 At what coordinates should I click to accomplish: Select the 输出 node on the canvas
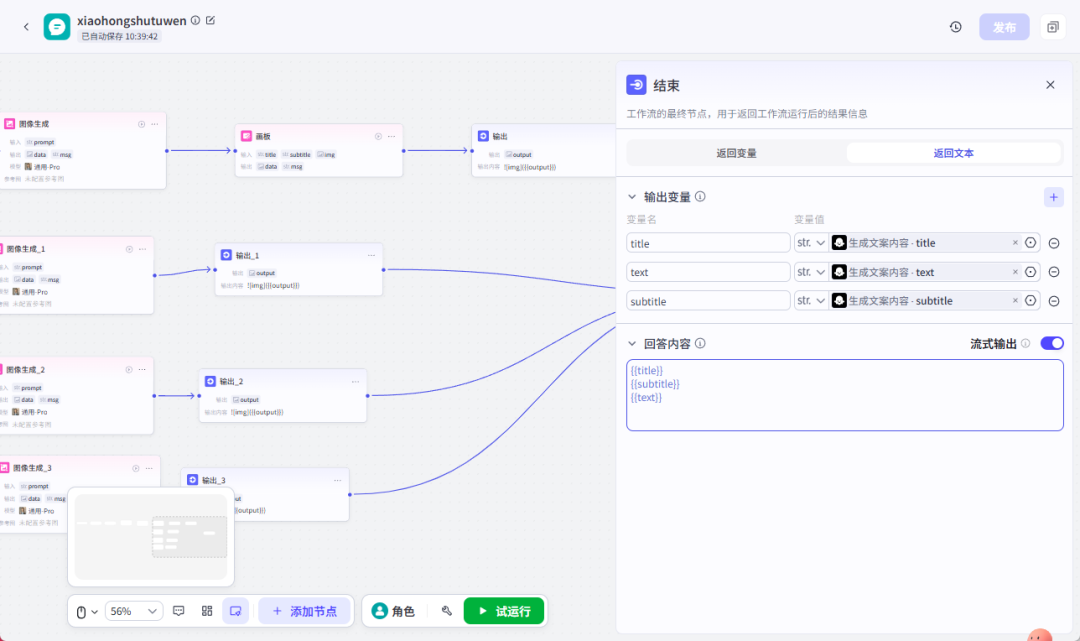coord(544,150)
